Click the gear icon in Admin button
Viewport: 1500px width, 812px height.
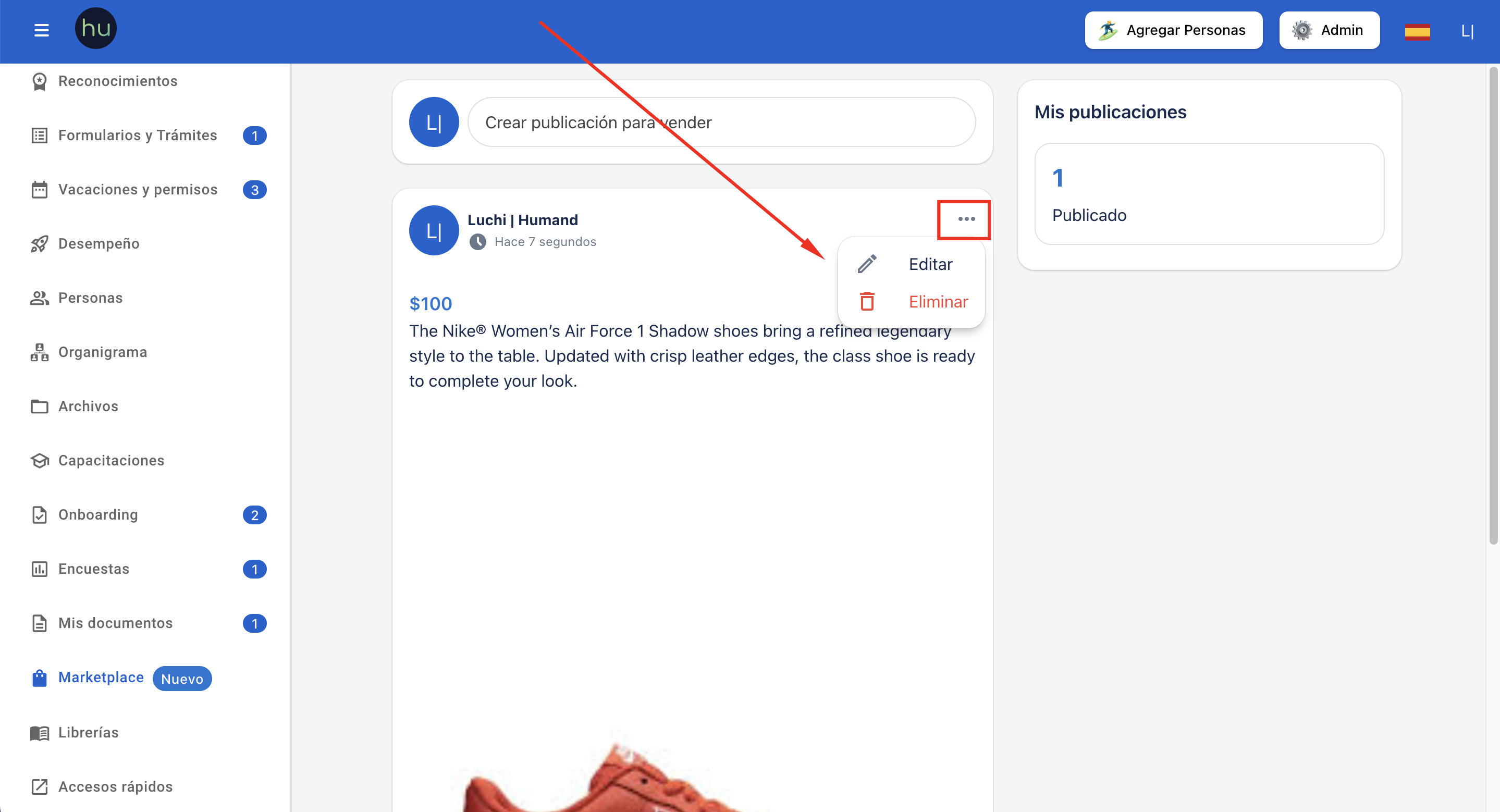[1301, 30]
